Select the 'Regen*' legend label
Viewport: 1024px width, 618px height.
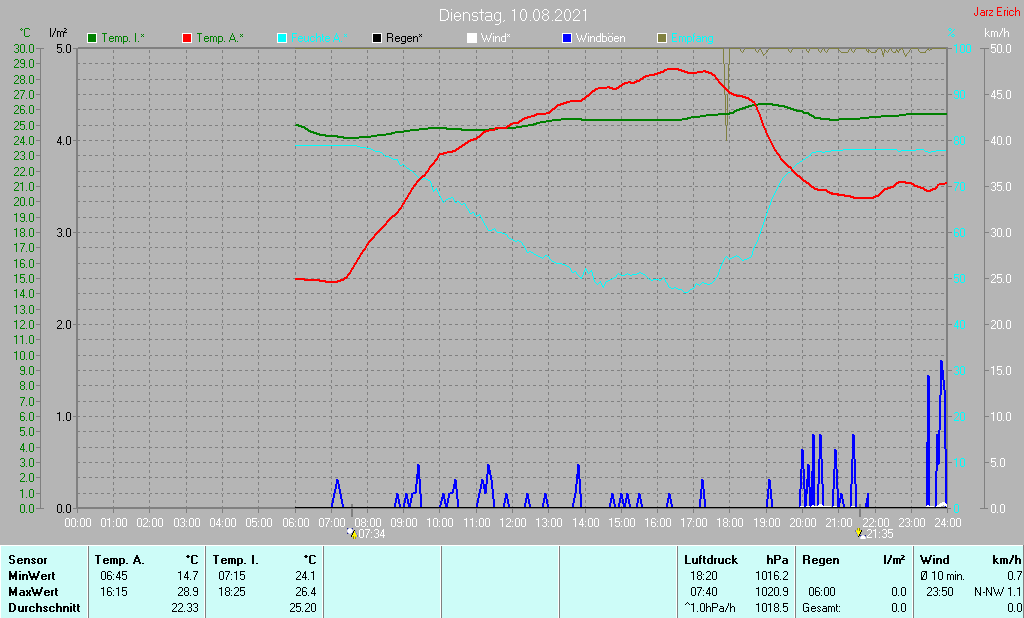click(x=404, y=38)
